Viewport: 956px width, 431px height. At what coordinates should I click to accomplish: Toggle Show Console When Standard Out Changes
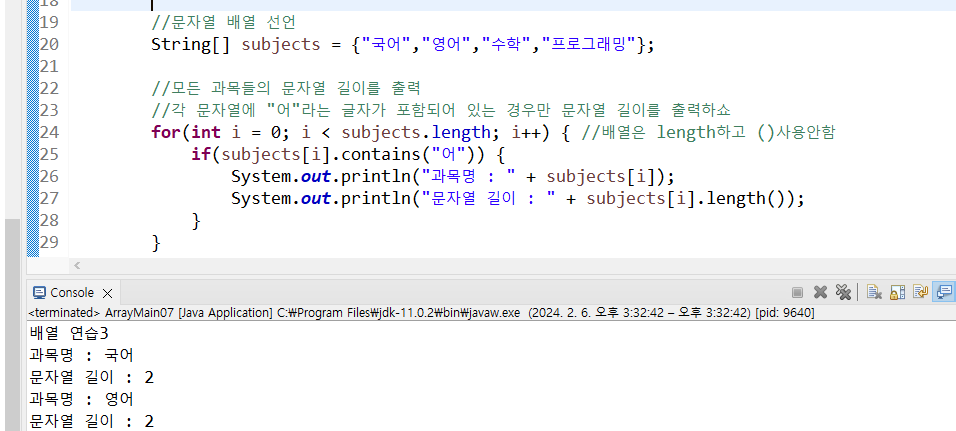(944, 293)
